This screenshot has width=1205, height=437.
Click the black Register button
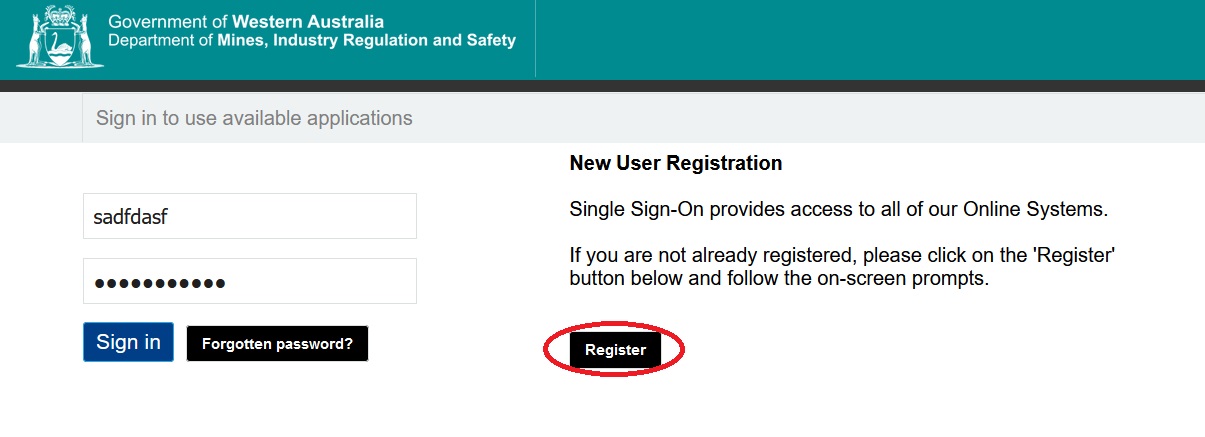pyautogui.click(x=615, y=350)
